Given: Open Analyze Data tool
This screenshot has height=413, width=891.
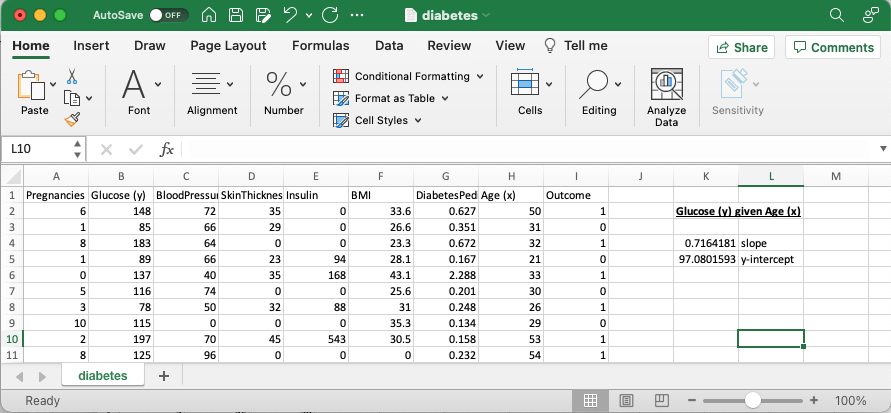Looking at the screenshot, I should point(666,97).
